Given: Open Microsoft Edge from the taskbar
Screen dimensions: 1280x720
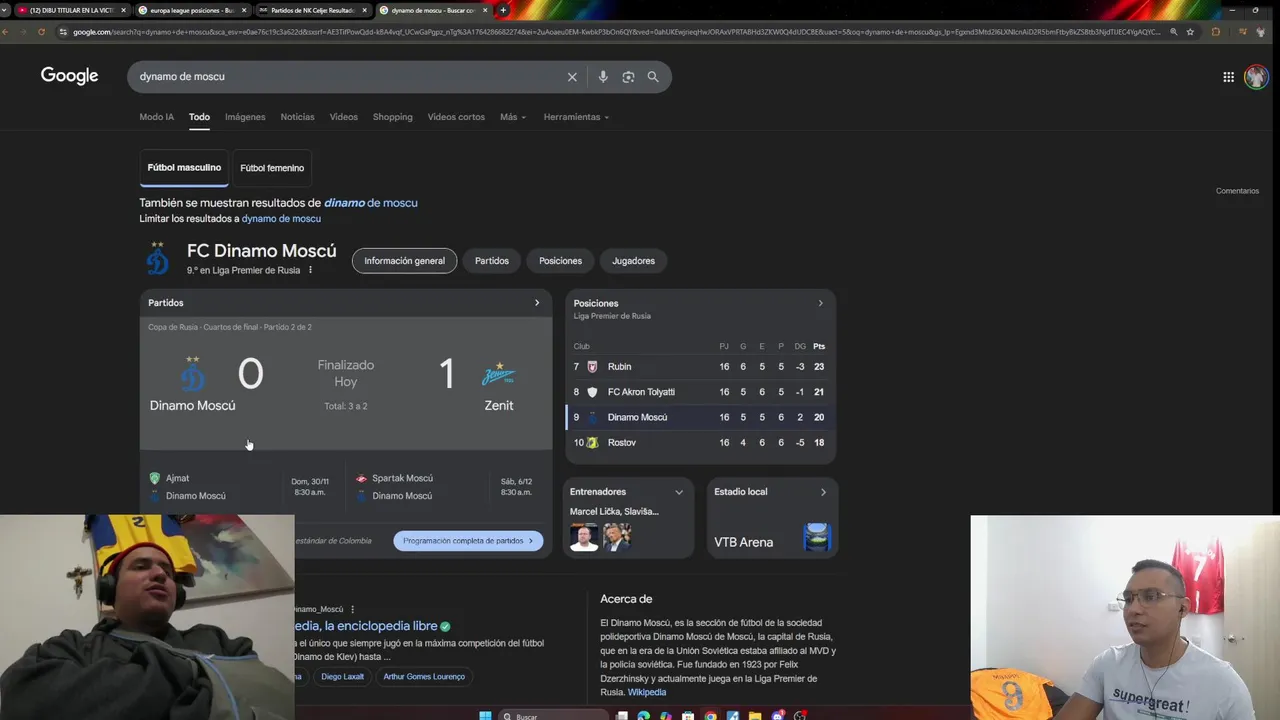Looking at the screenshot, I should (643, 715).
